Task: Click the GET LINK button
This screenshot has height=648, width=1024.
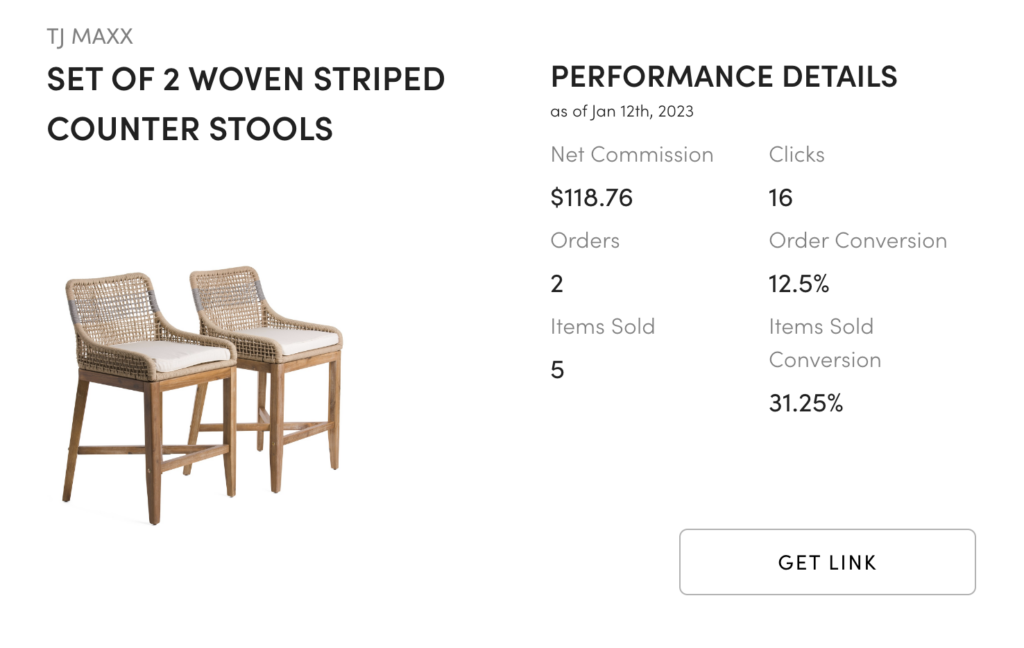Action: (x=827, y=562)
